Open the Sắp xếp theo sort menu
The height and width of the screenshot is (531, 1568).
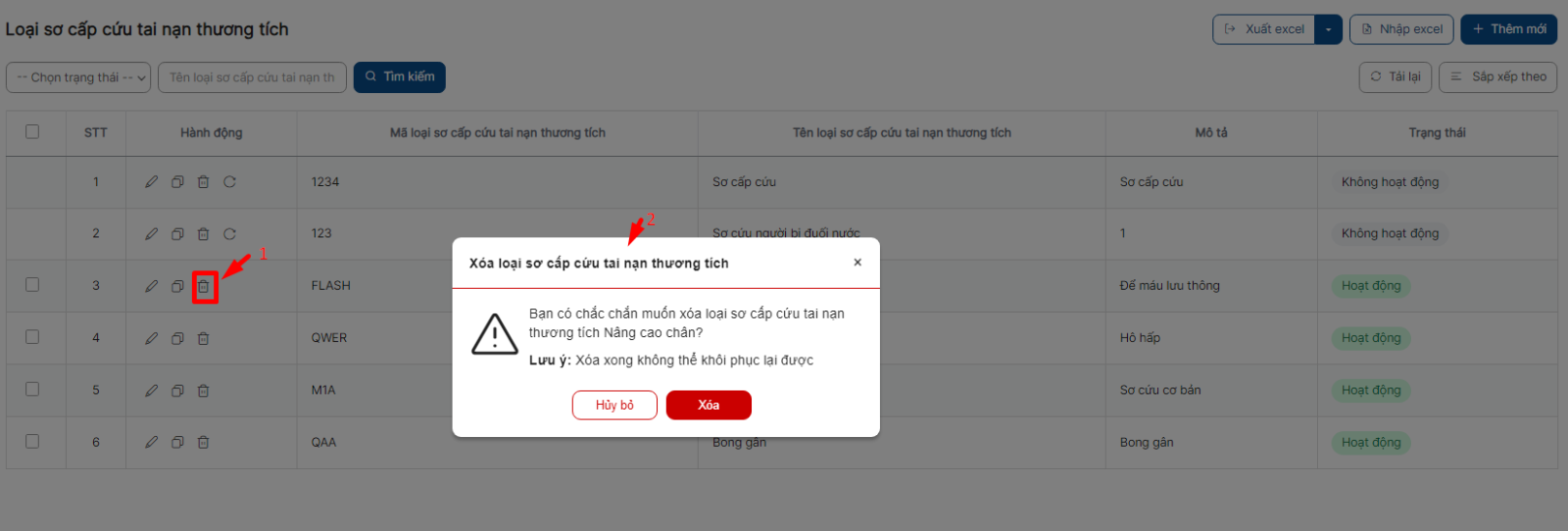[1497, 76]
